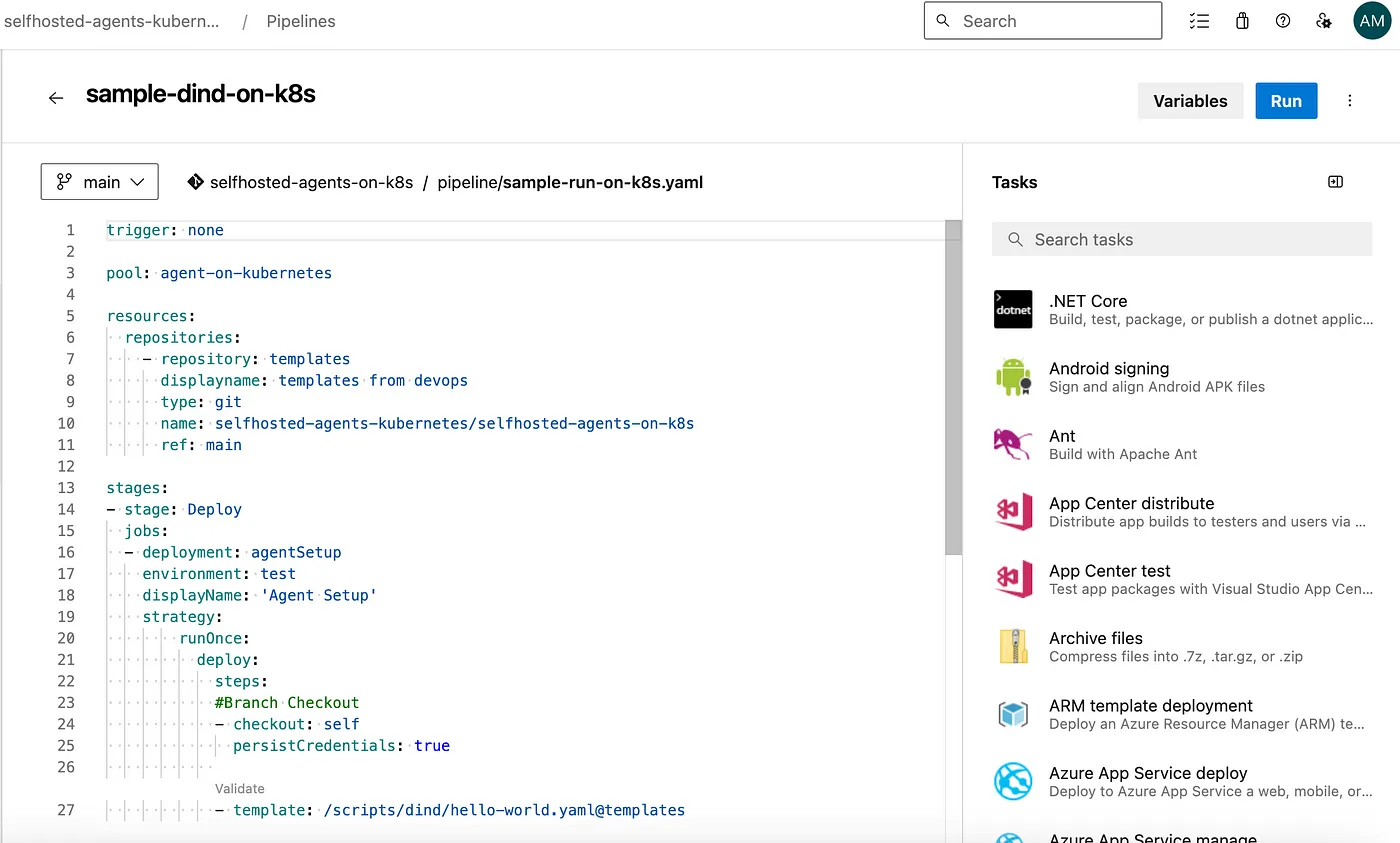Click the magnifier icon in Search tasks
This screenshot has width=1400, height=843.
coord(1015,239)
